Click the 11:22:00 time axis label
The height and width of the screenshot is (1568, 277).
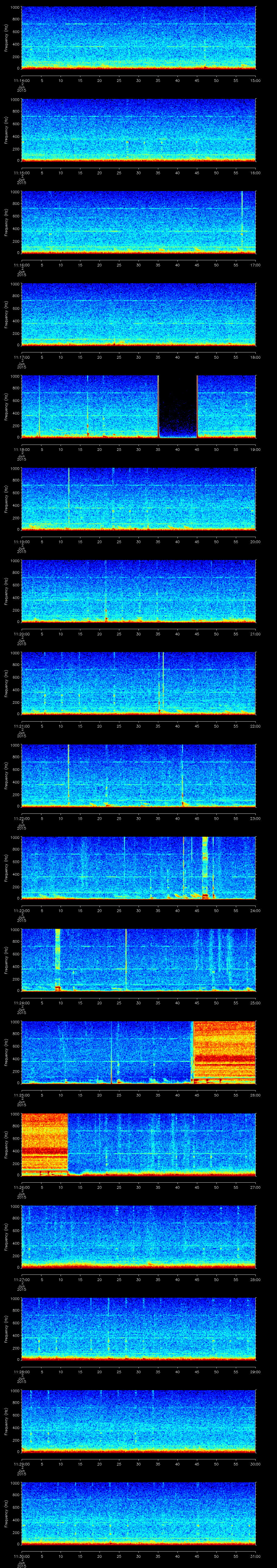point(21,818)
